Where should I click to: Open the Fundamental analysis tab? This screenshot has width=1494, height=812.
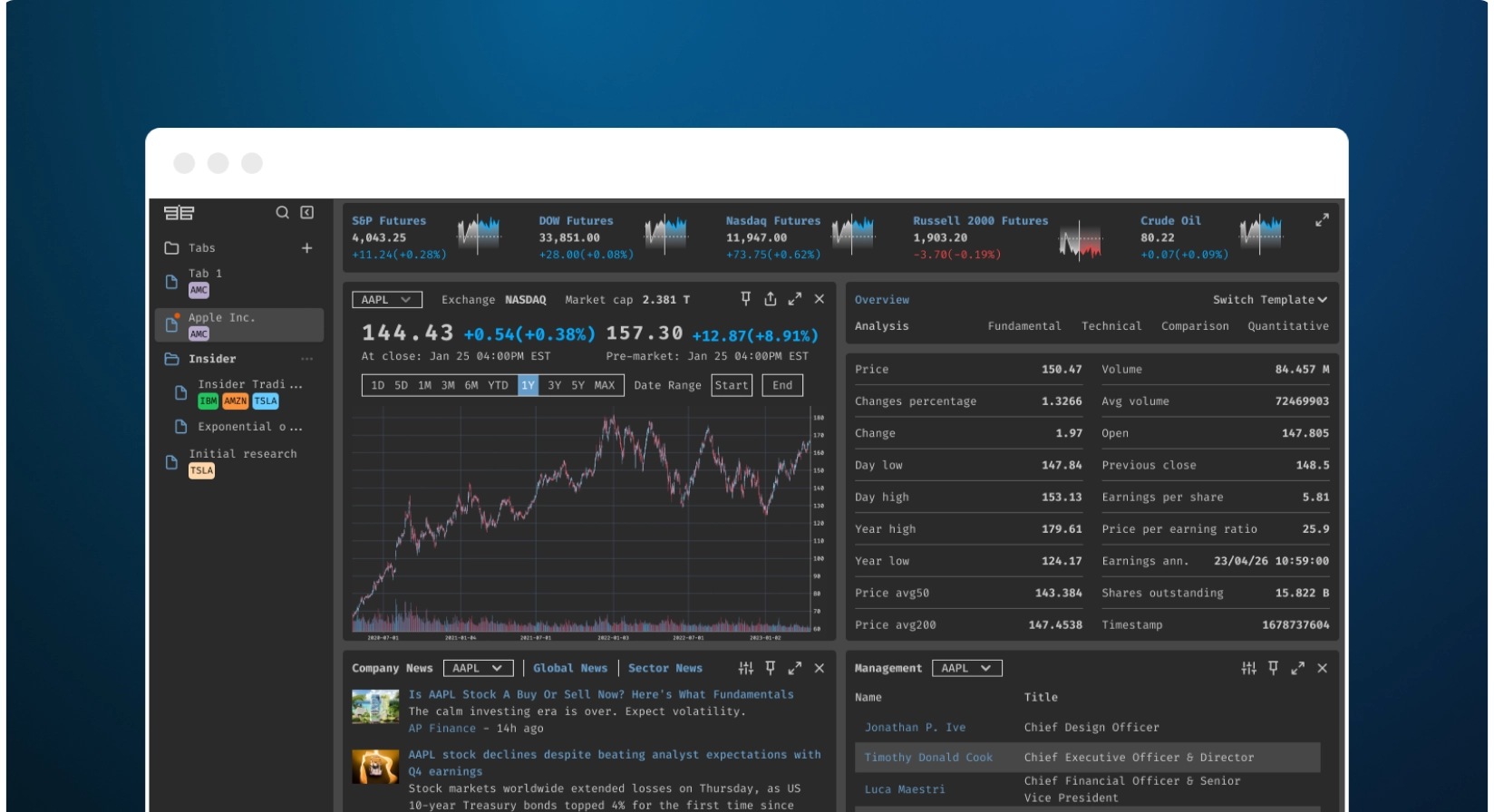pyautogui.click(x=1024, y=326)
